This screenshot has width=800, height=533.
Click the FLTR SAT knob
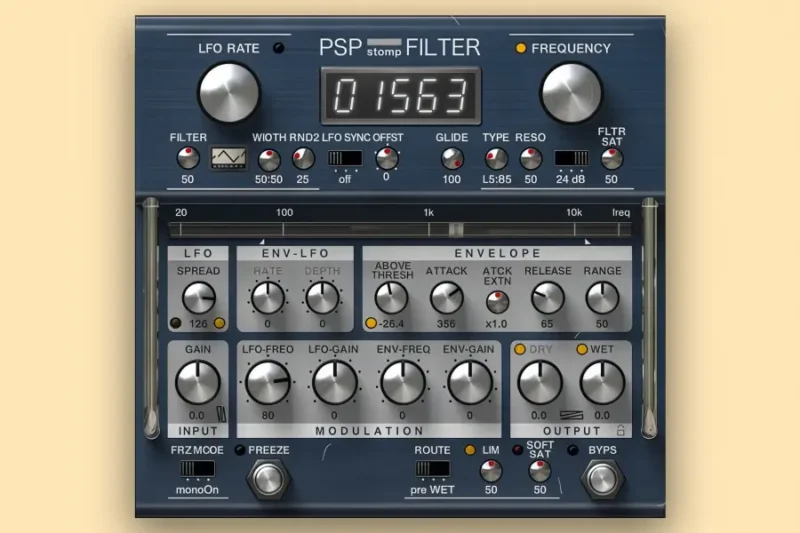612,159
